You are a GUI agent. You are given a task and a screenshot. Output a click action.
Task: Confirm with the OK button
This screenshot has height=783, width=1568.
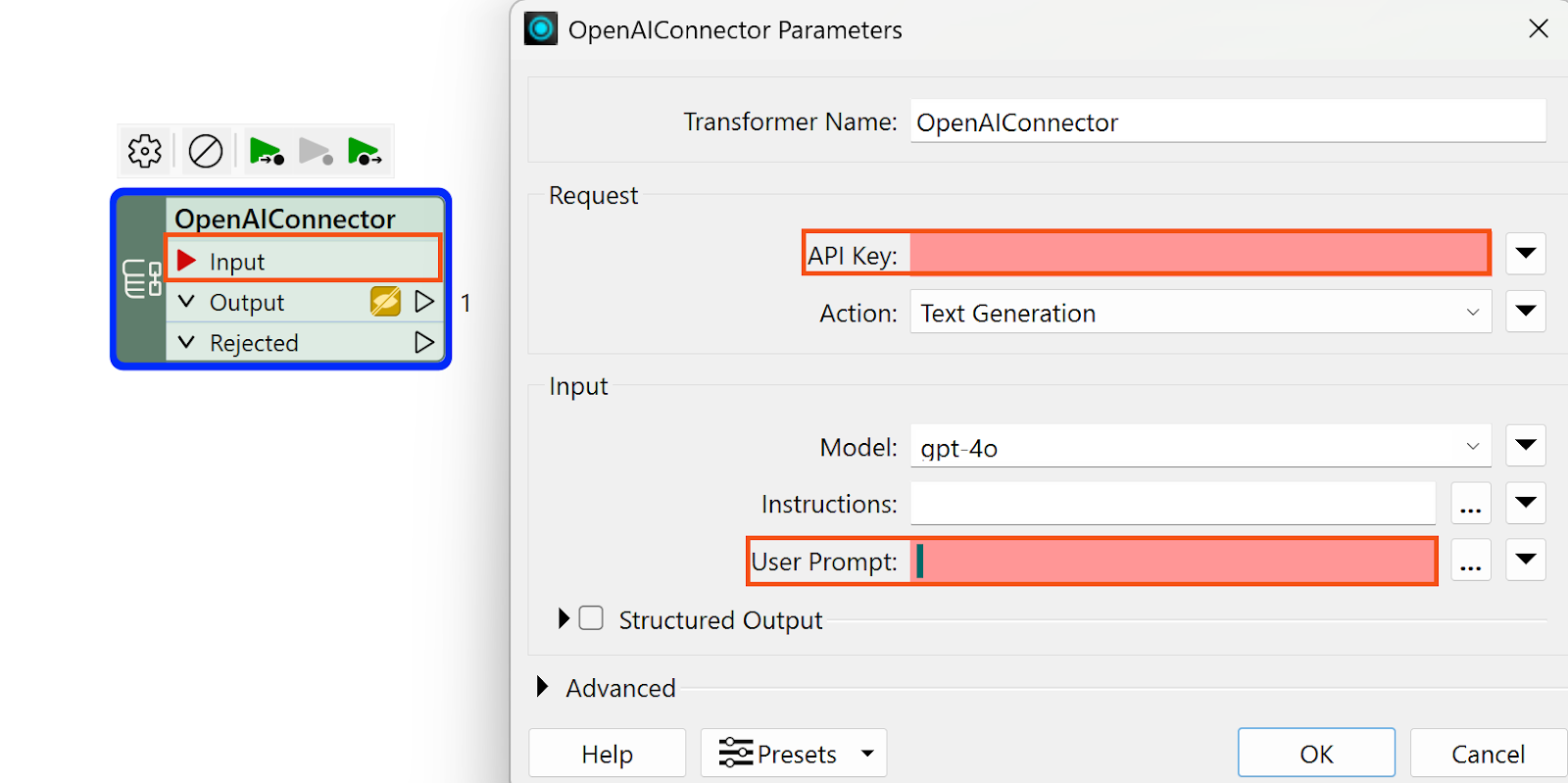[x=1316, y=753]
